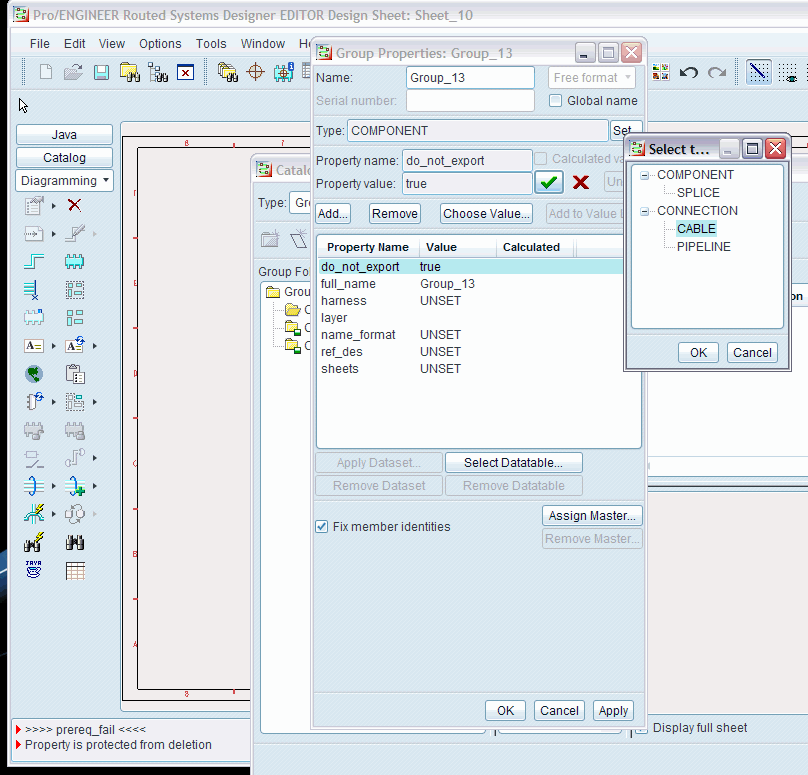This screenshot has width=808, height=775.
Task: Collapse the COMPONENT tree node
Action: (x=644, y=175)
